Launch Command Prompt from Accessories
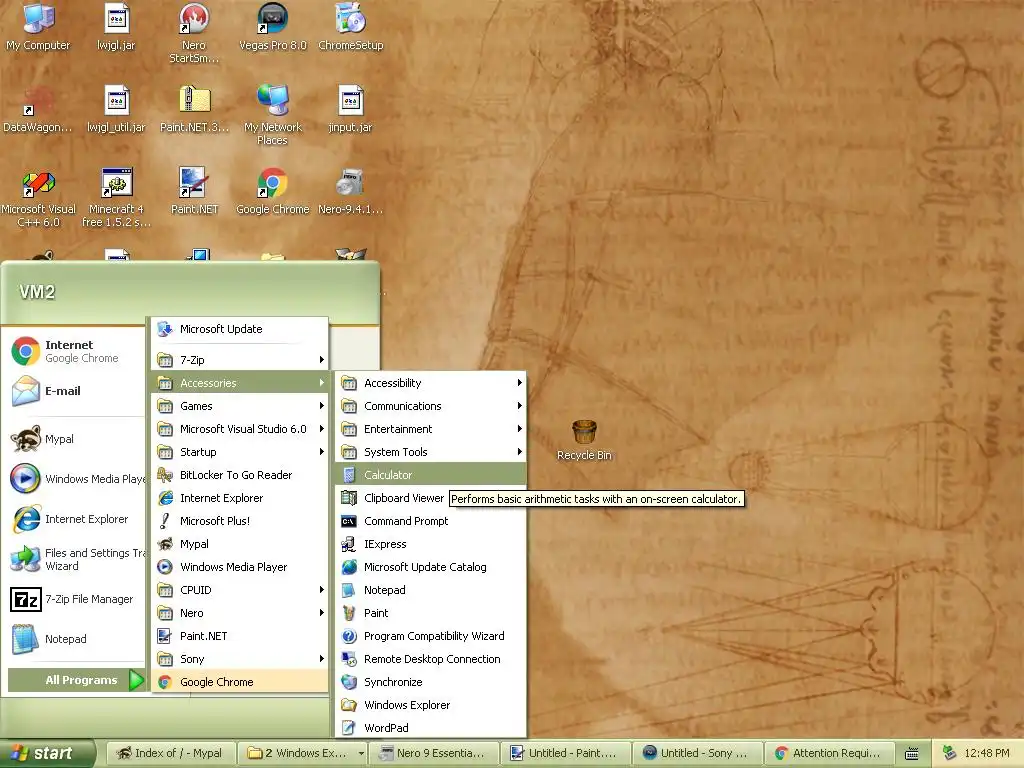Viewport: 1024px width, 768px height. 430,521
